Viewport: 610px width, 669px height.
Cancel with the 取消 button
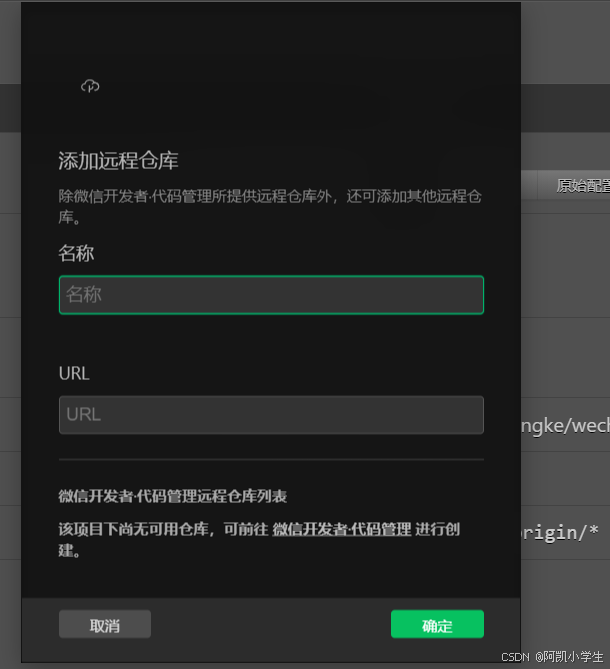coord(105,624)
